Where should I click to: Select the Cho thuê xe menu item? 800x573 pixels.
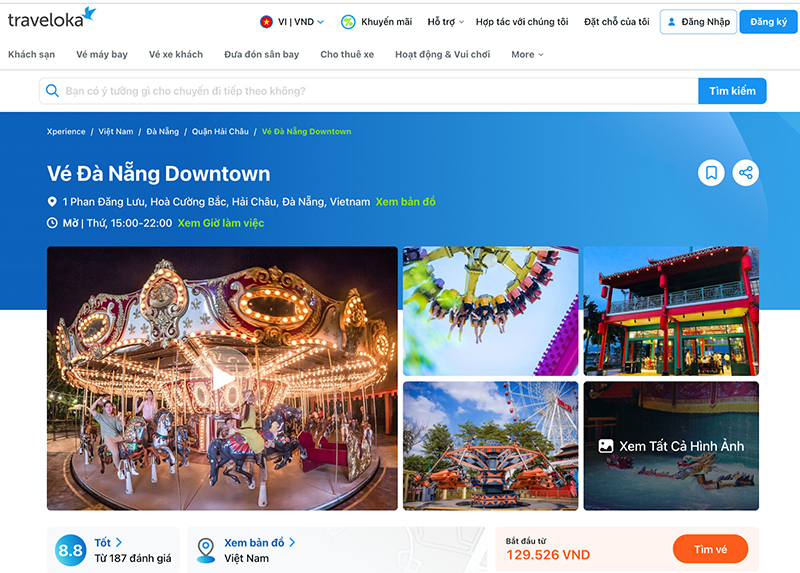coord(347,55)
